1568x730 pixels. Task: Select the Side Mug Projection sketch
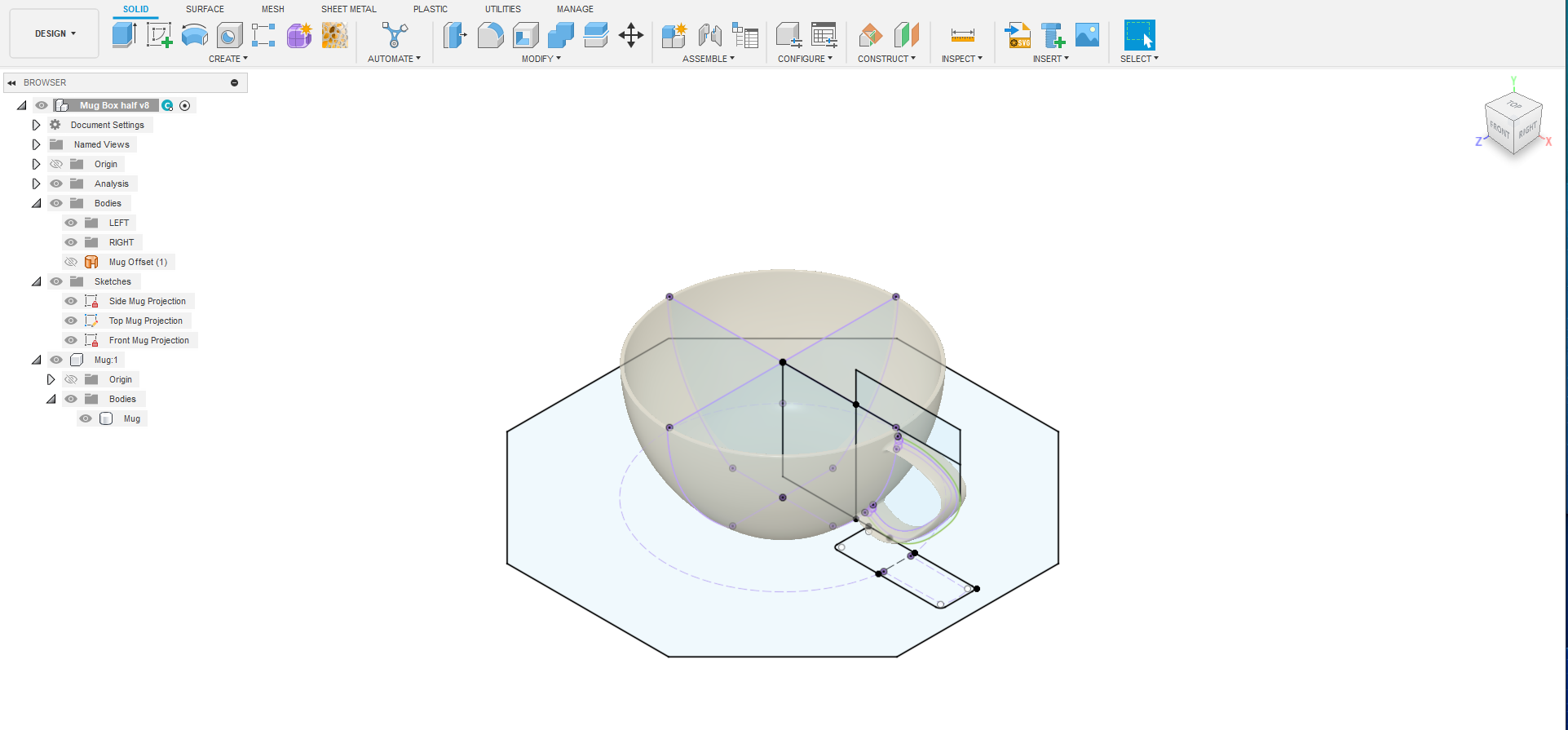[x=148, y=301]
